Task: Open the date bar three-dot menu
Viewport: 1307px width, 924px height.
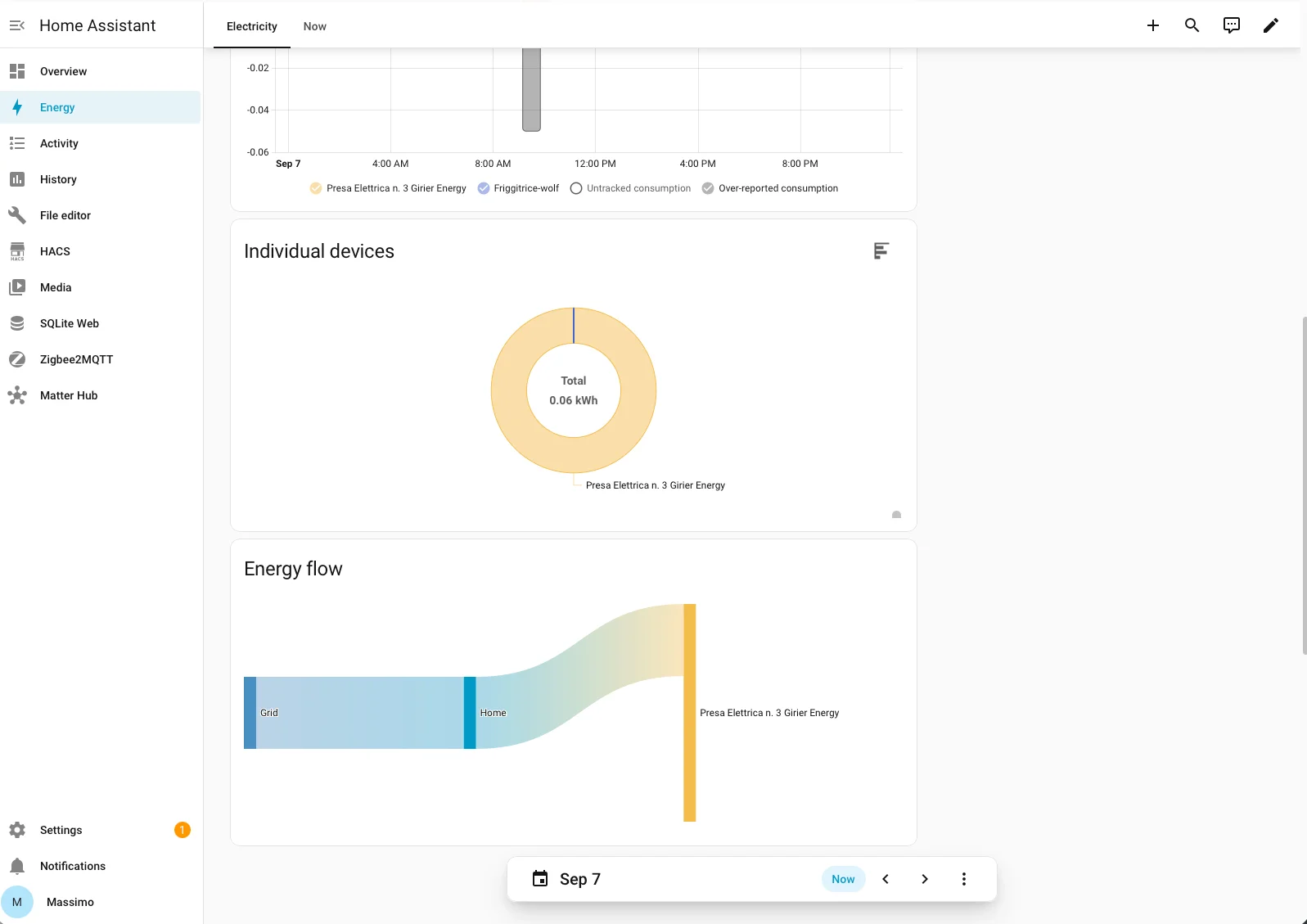Action: pos(964,879)
